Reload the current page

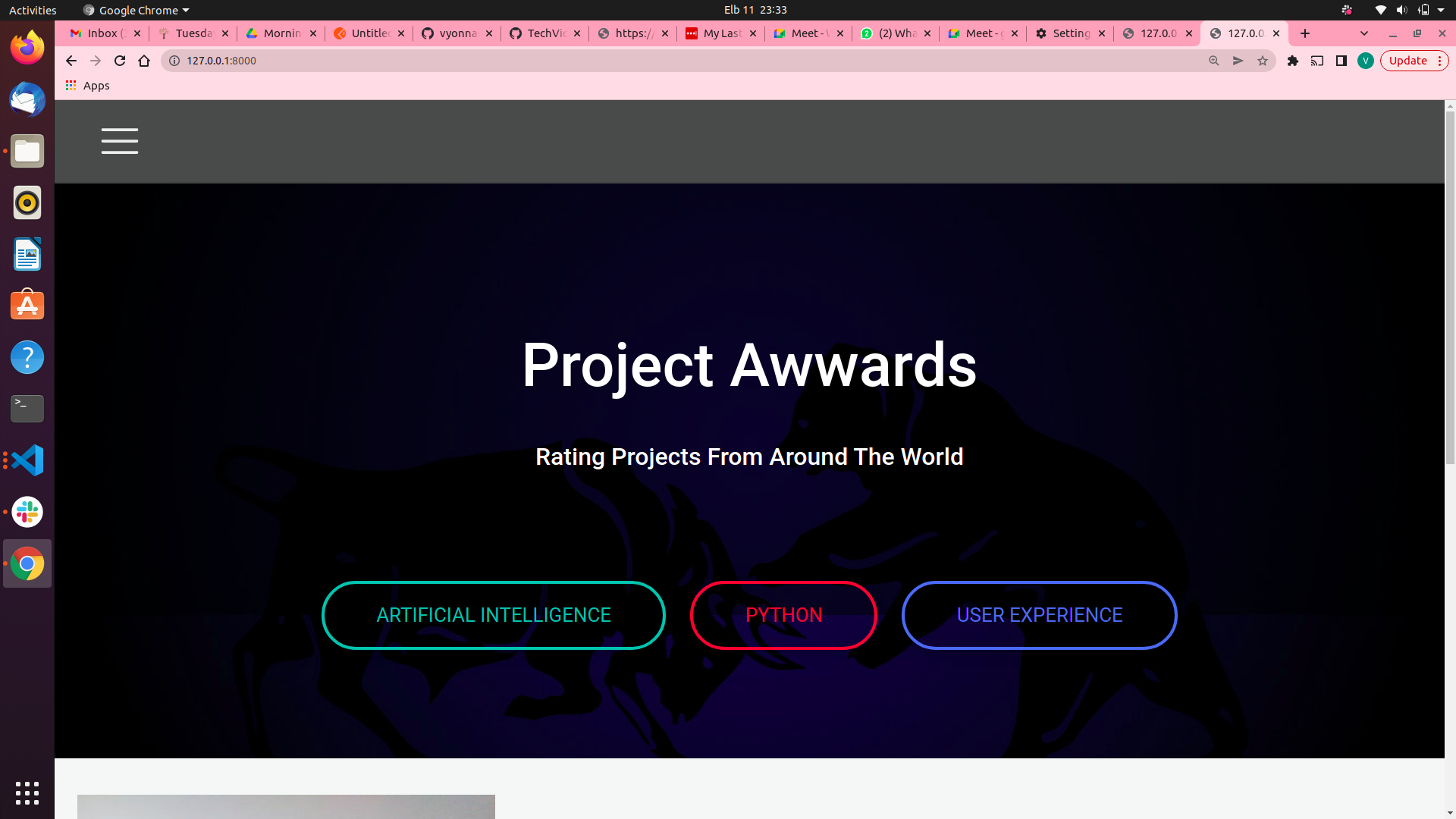(x=120, y=61)
